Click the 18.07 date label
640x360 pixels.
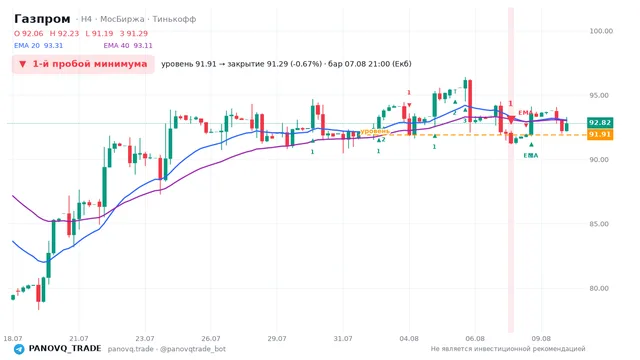tap(13, 338)
